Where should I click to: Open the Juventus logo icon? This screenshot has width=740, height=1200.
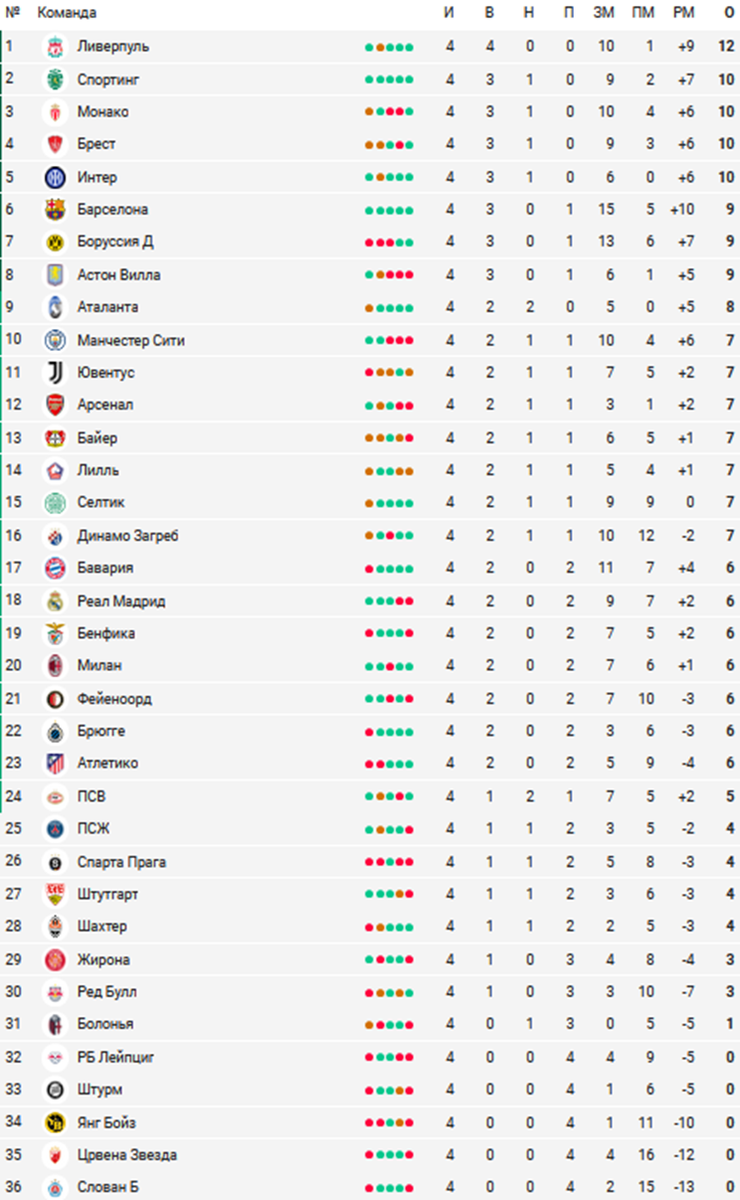[x=54, y=372]
